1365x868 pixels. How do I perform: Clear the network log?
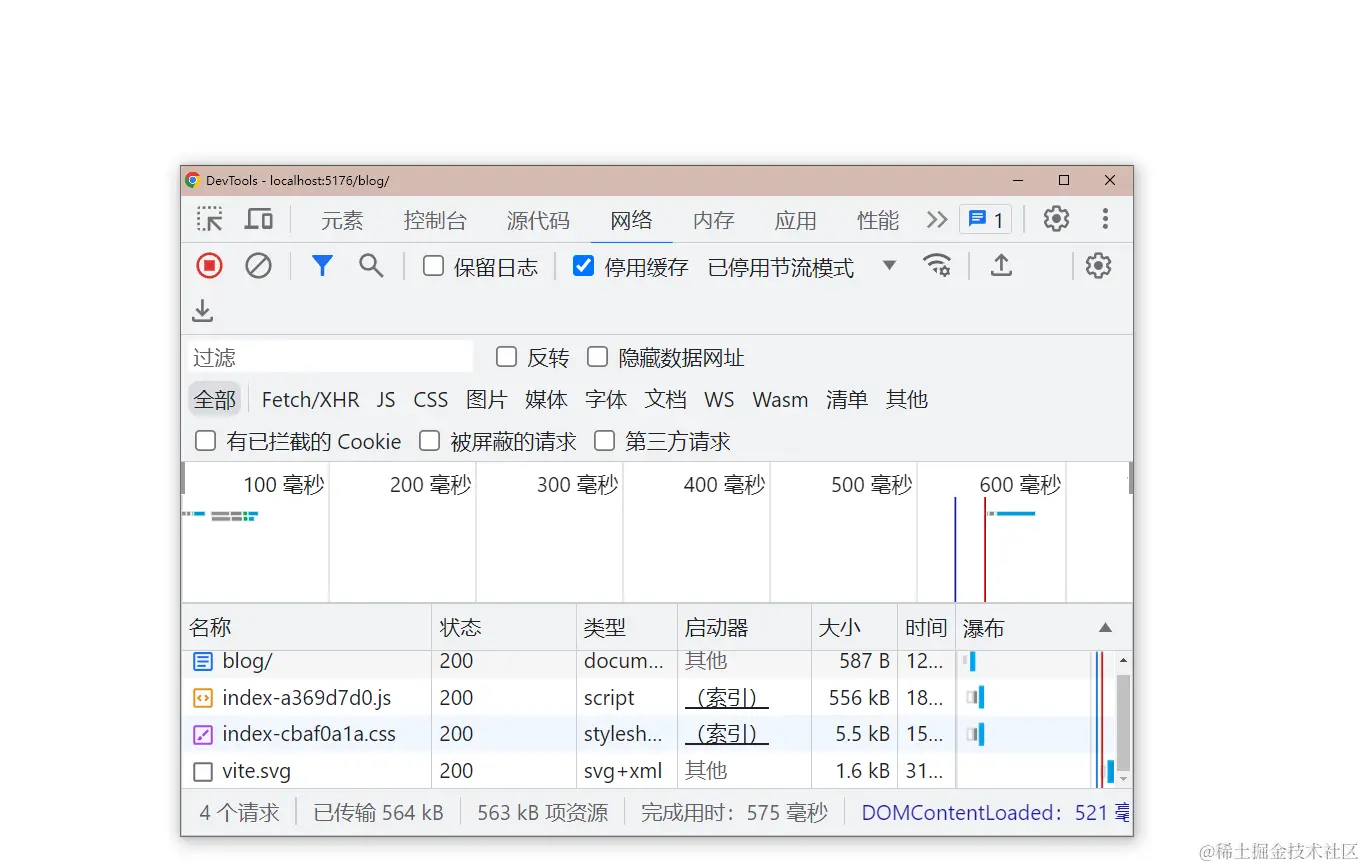(x=258, y=265)
